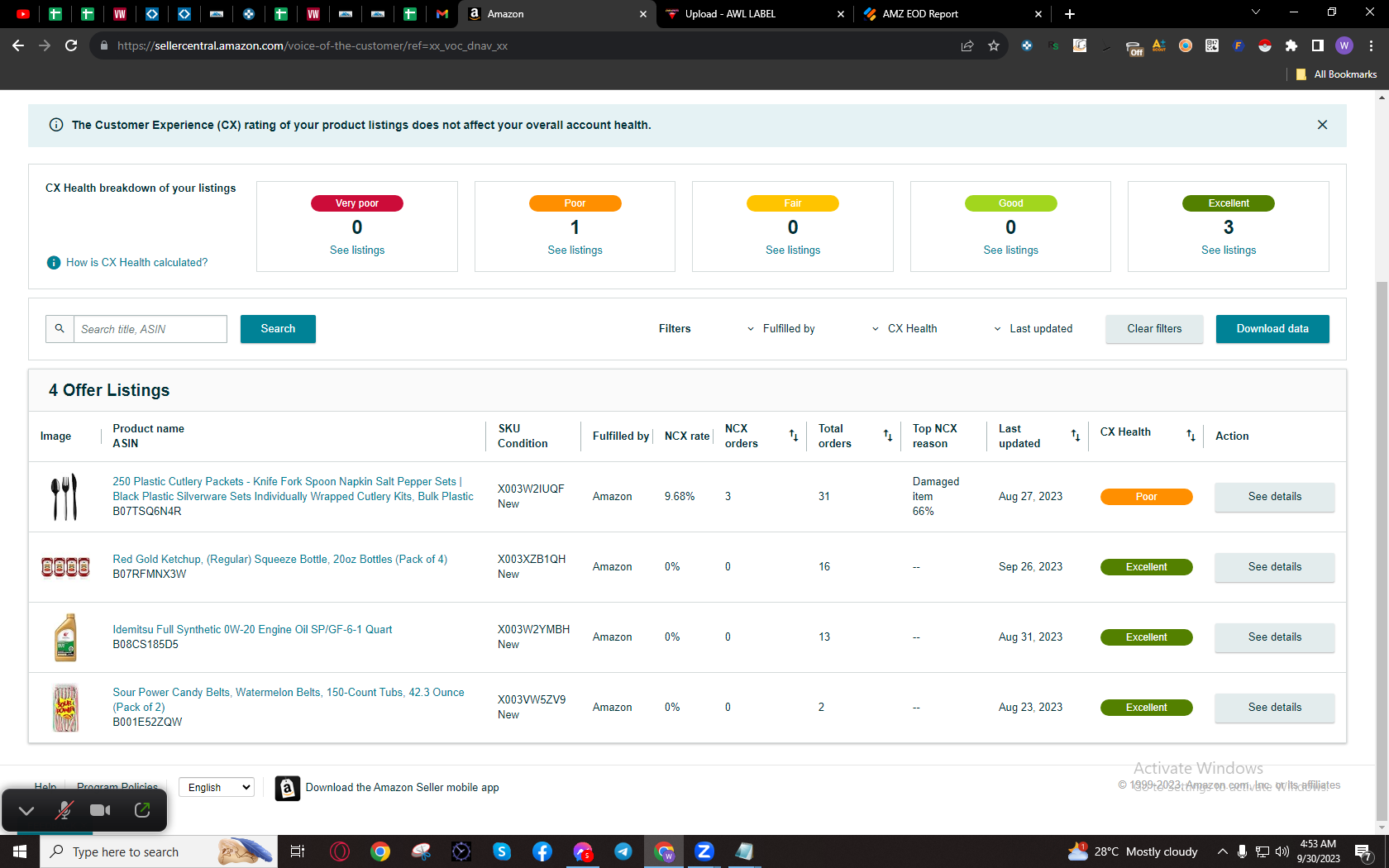
Task: Focus the Search title, ASIN field
Action: [x=150, y=329]
